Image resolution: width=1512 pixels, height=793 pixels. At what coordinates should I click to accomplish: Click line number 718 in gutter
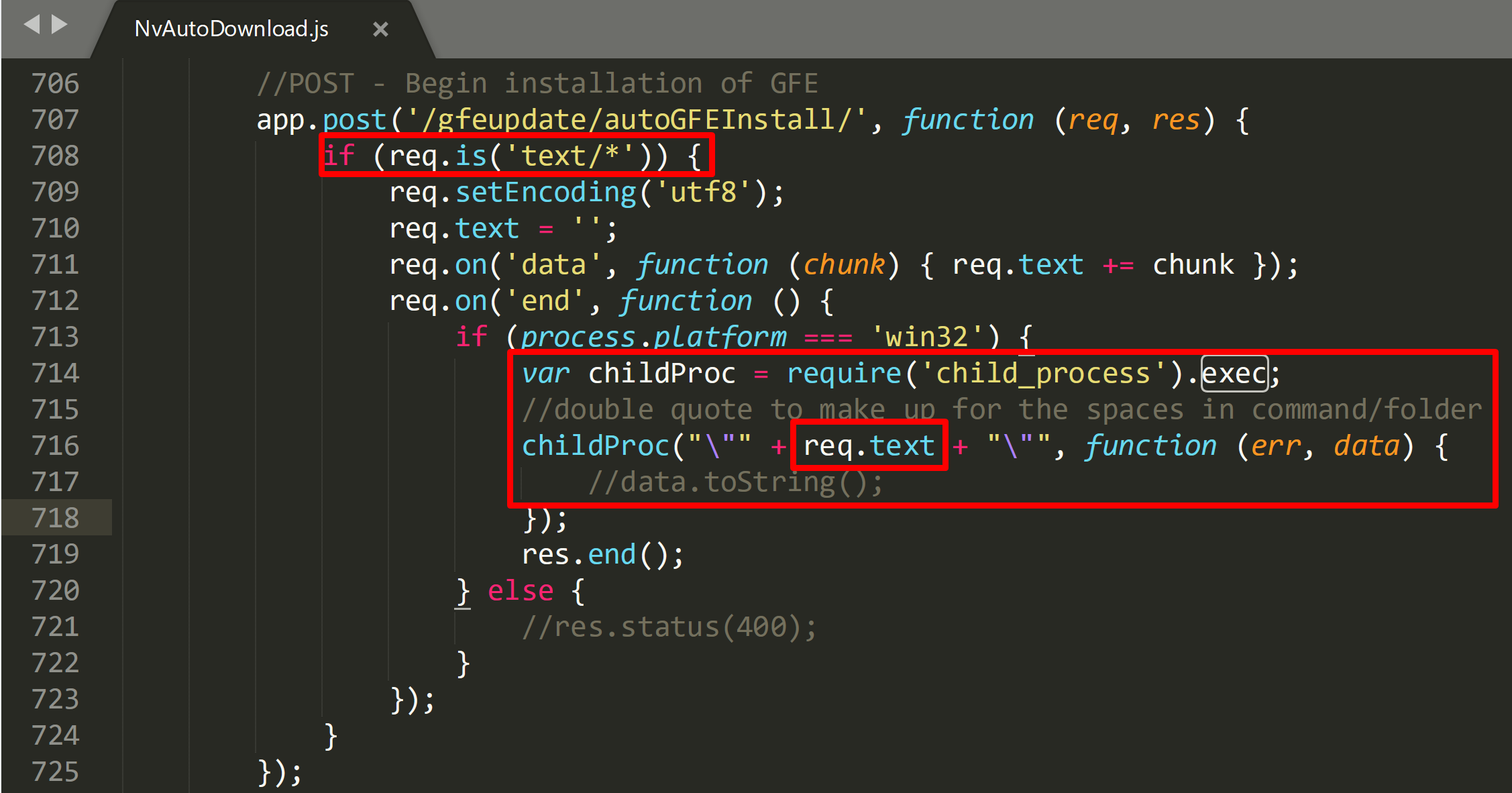click(55, 518)
